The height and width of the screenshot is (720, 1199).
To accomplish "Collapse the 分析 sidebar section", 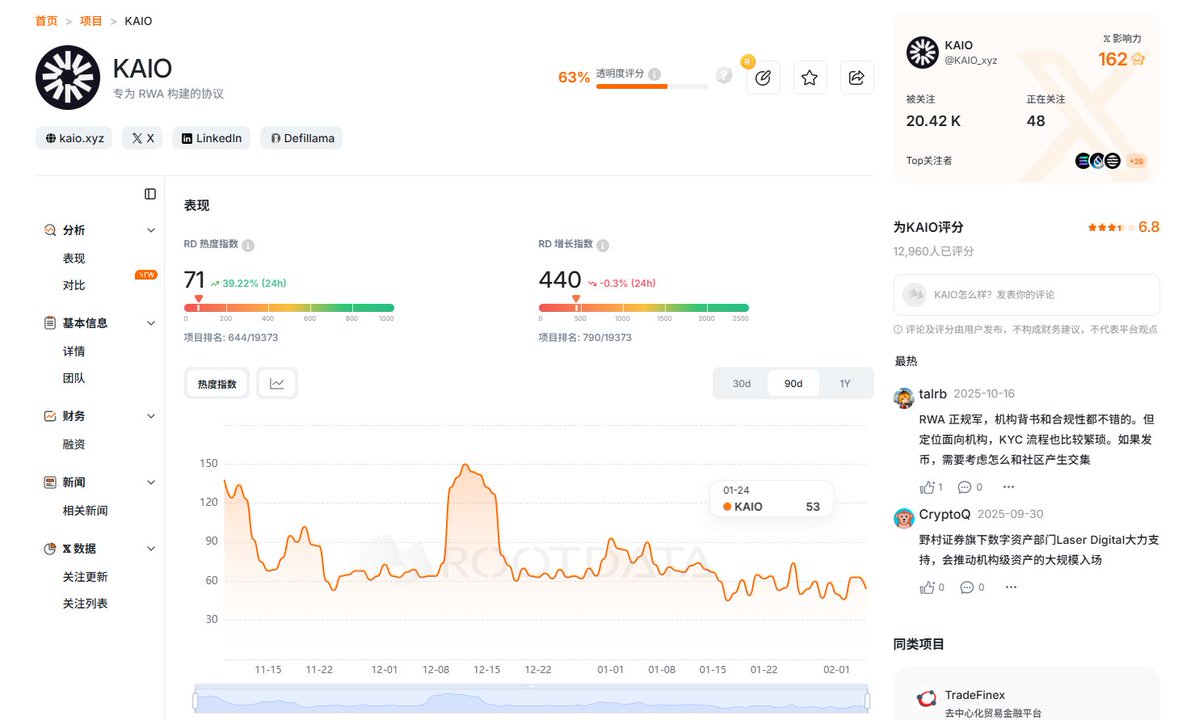I will pyautogui.click(x=151, y=230).
